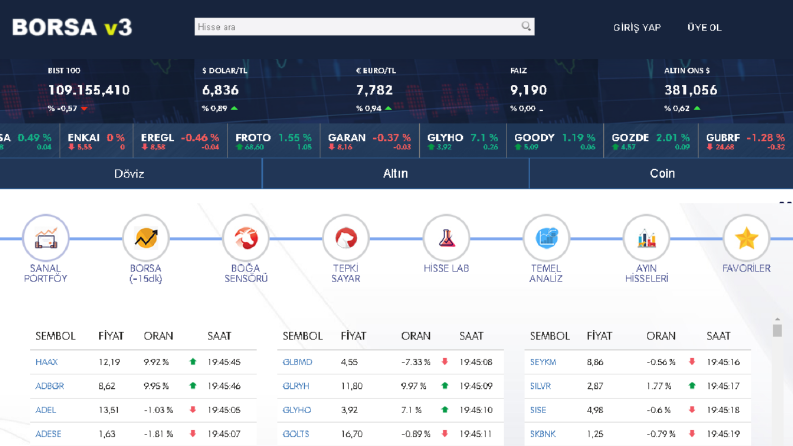The height and width of the screenshot is (446, 793).
Task: Open the FAIZ rate summary
Action: (528, 90)
